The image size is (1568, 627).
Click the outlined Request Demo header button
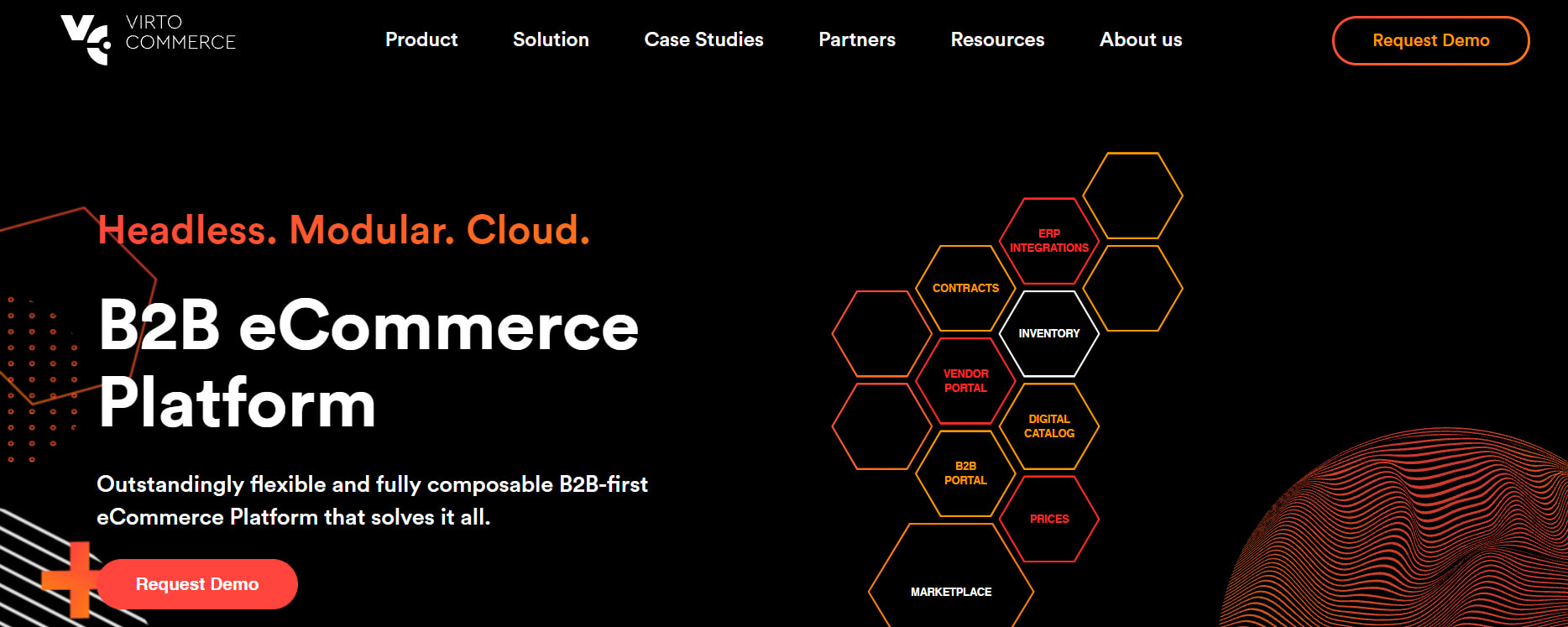(1430, 40)
